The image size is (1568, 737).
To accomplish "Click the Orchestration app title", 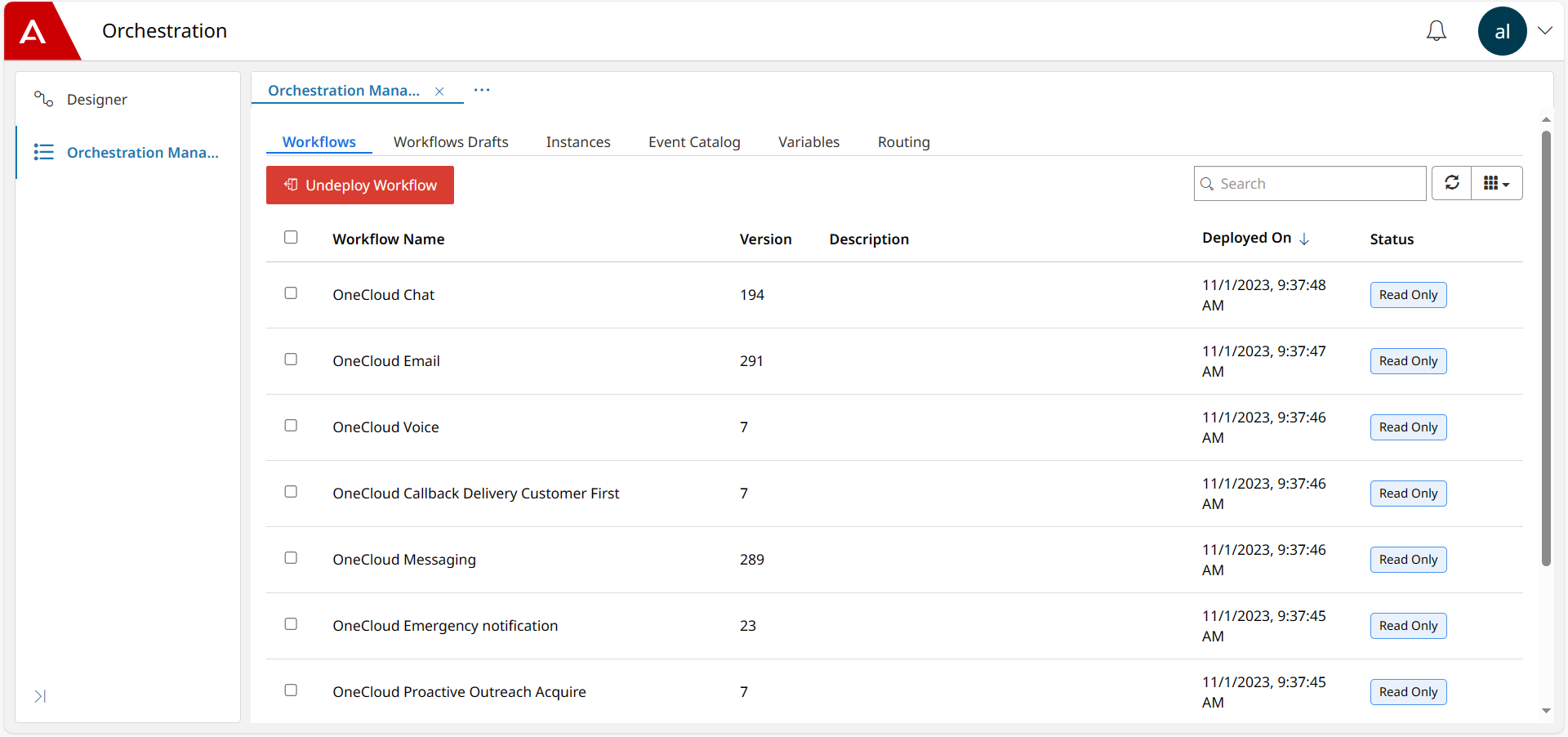I will pyautogui.click(x=164, y=31).
